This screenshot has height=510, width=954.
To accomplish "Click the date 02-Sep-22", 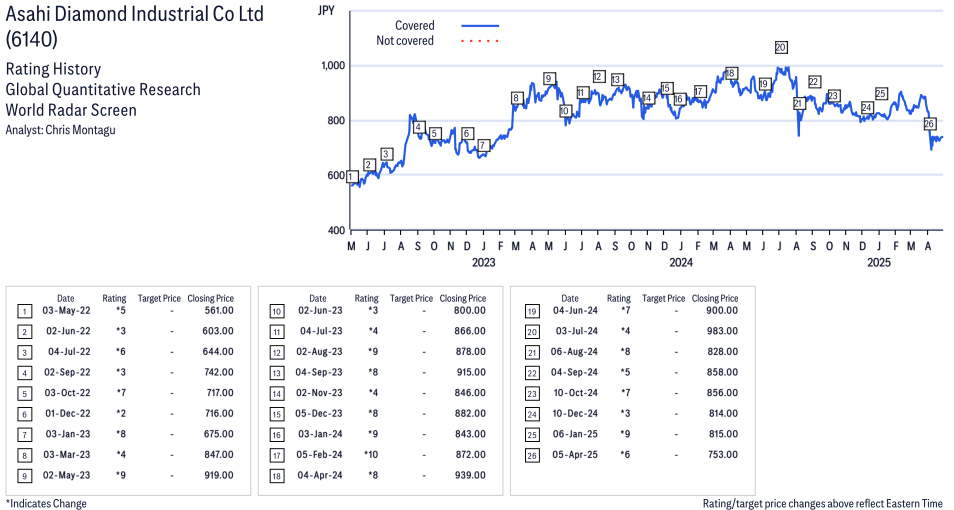I will click(67, 372).
